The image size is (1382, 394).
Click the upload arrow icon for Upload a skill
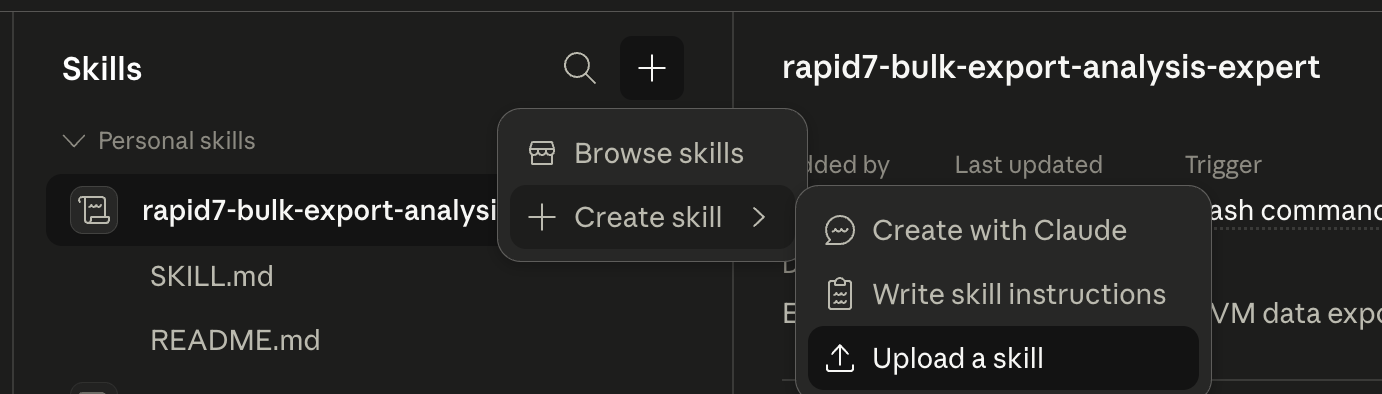click(x=840, y=358)
